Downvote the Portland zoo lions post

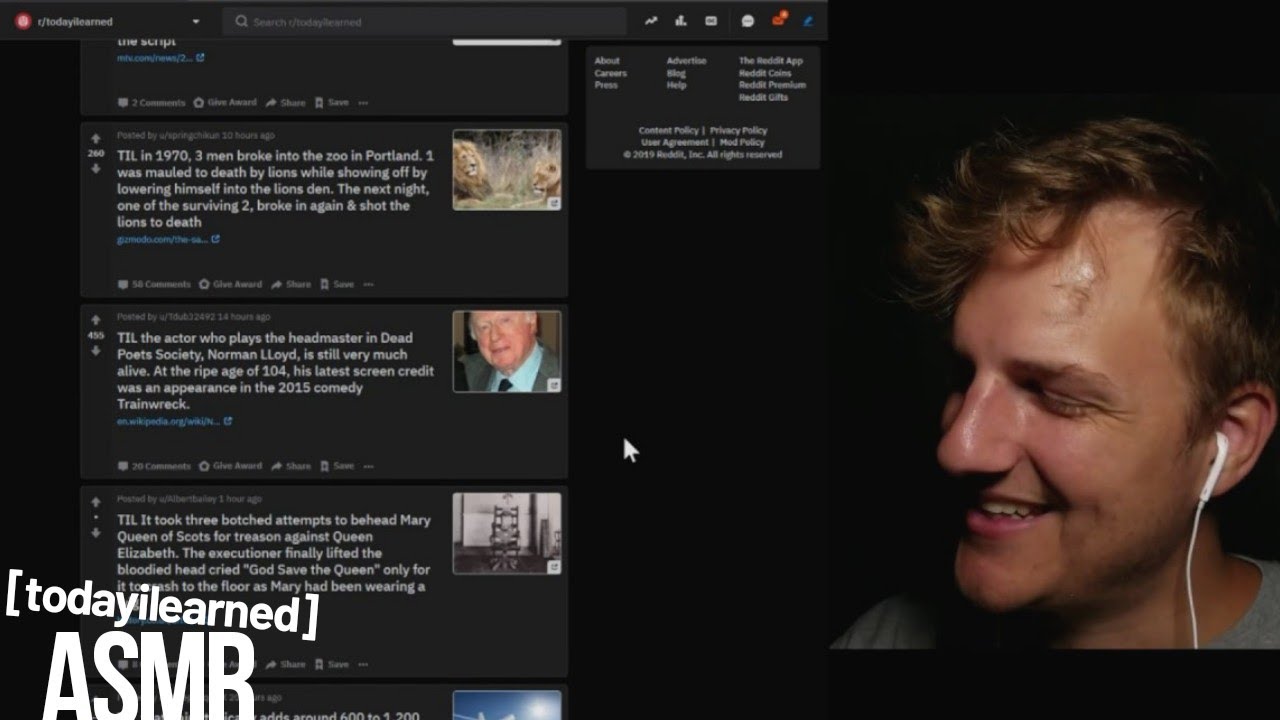tap(96, 168)
